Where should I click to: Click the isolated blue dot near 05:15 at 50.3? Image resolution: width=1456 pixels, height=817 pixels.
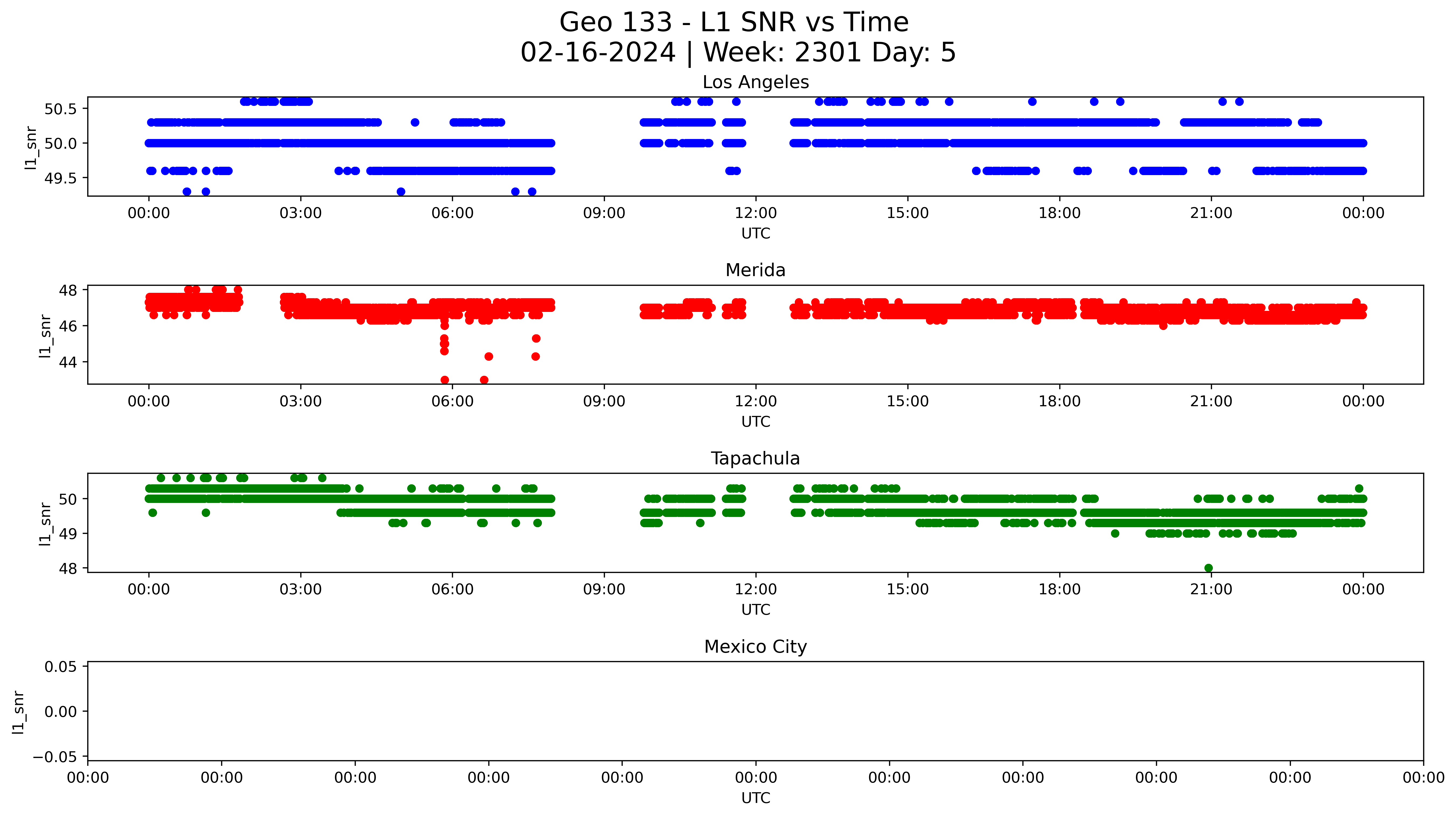point(415,123)
